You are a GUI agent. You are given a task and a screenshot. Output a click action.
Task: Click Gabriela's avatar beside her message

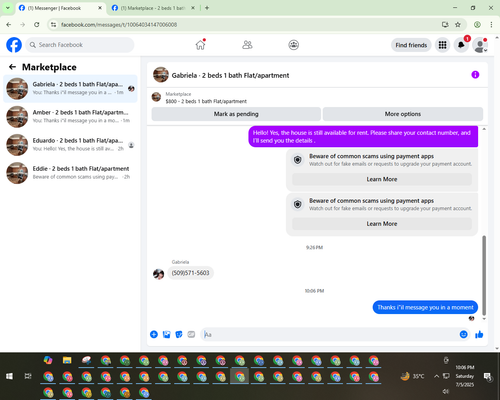pos(158,274)
